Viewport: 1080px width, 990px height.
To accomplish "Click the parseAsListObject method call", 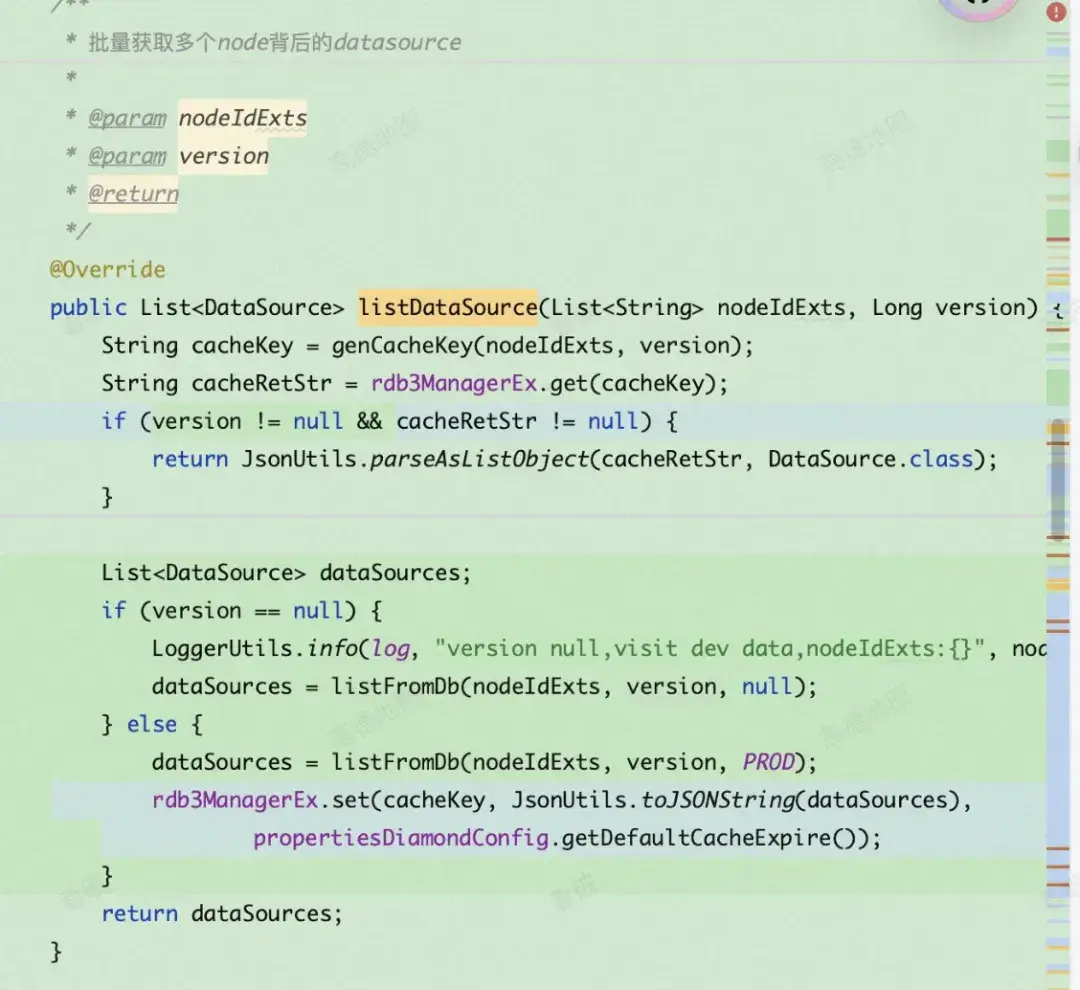I will click(479, 459).
